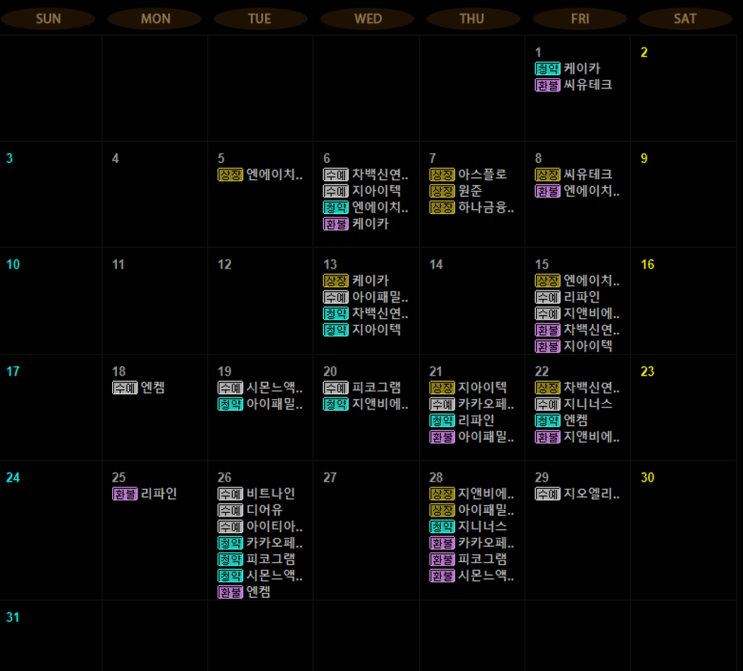
Task: Select the 청약 피코그램 entry on the 26th
Action: [256, 560]
